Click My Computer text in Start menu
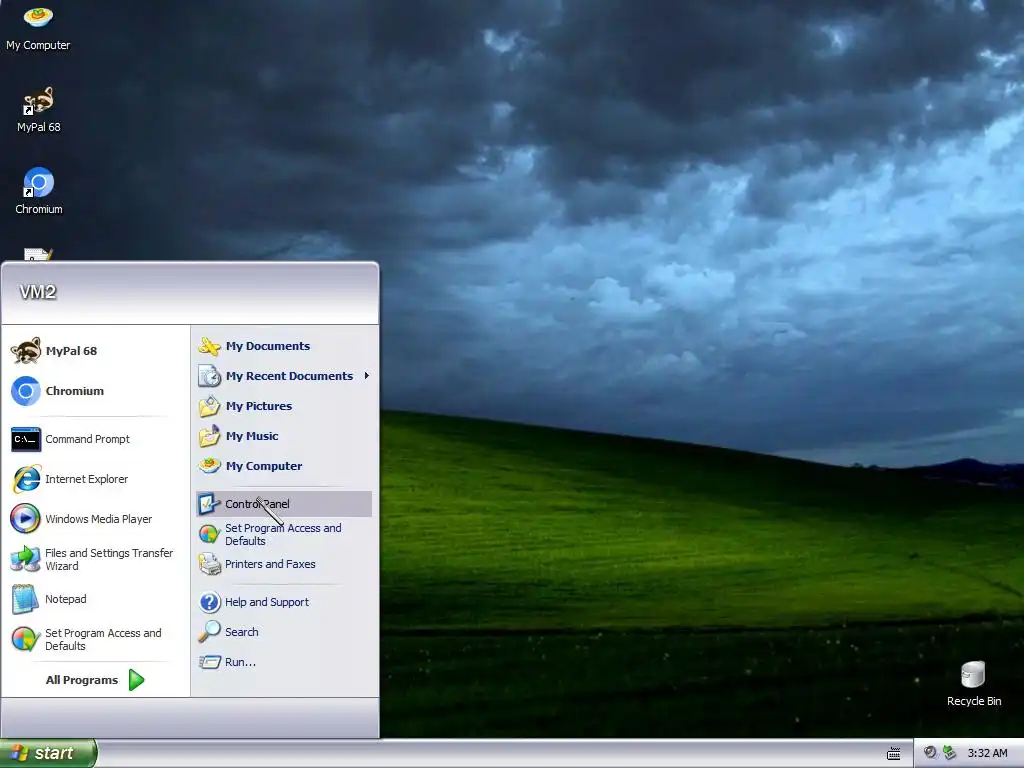Screen dimensions: 1024x768 coord(264,466)
